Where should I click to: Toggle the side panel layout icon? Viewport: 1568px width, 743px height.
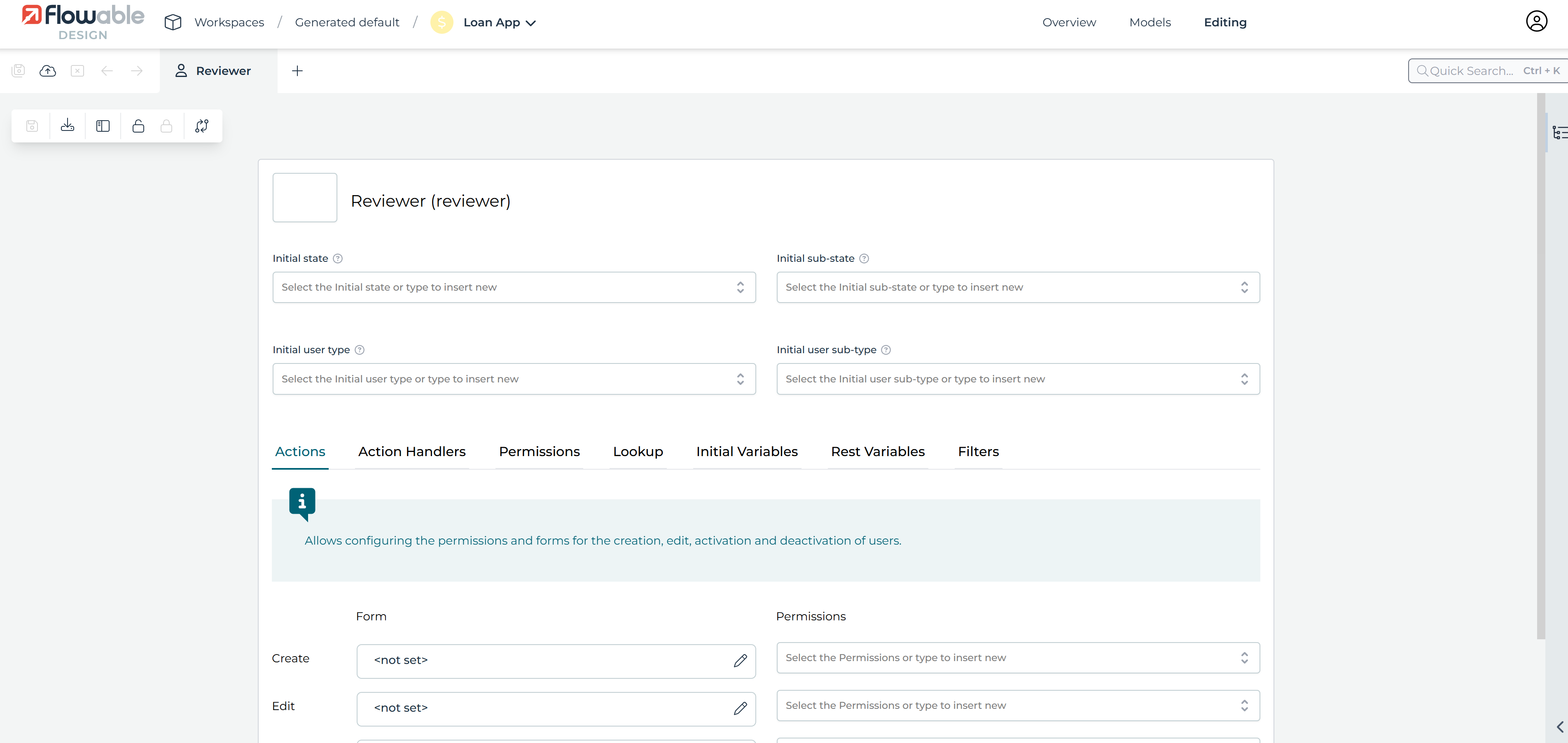103,126
